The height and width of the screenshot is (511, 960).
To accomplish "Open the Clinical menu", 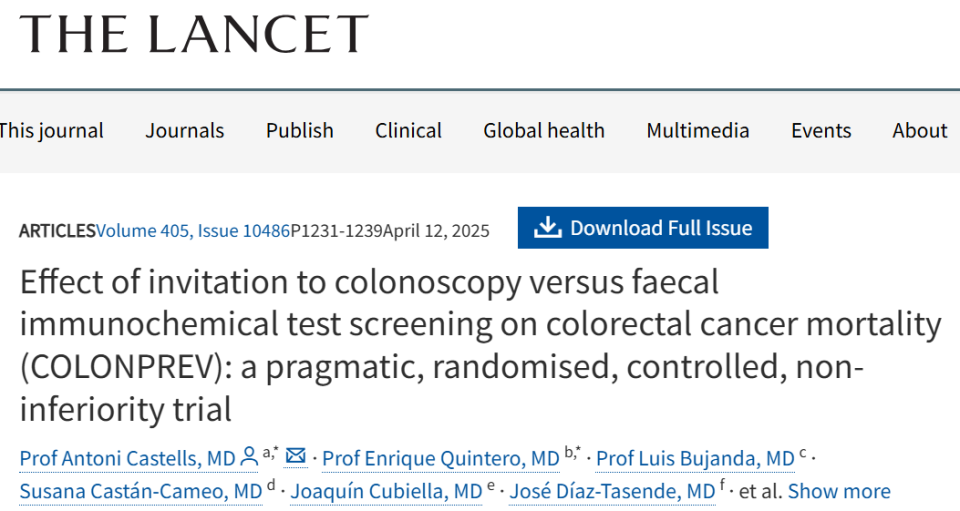I will tap(408, 131).
